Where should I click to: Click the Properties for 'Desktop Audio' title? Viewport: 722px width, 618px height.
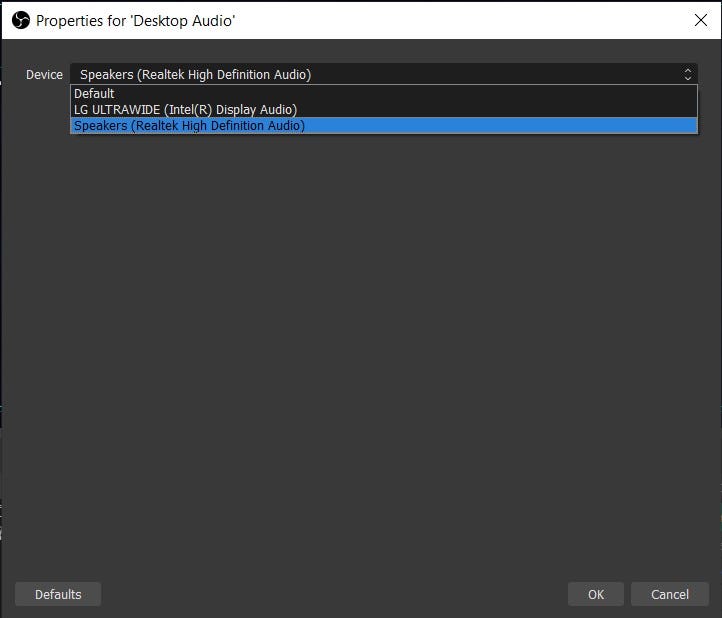click(x=135, y=21)
